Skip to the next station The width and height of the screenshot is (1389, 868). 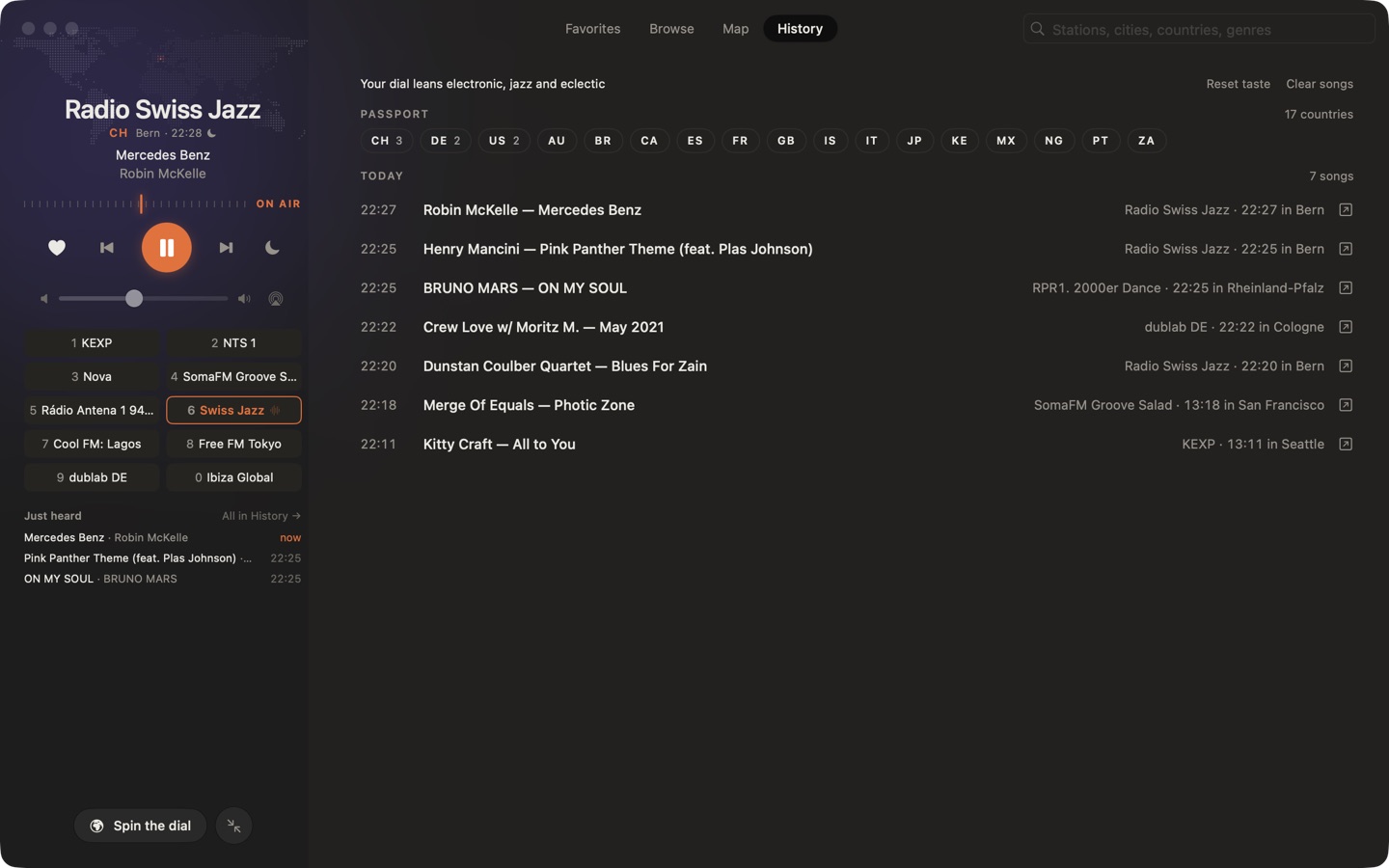click(226, 248)
